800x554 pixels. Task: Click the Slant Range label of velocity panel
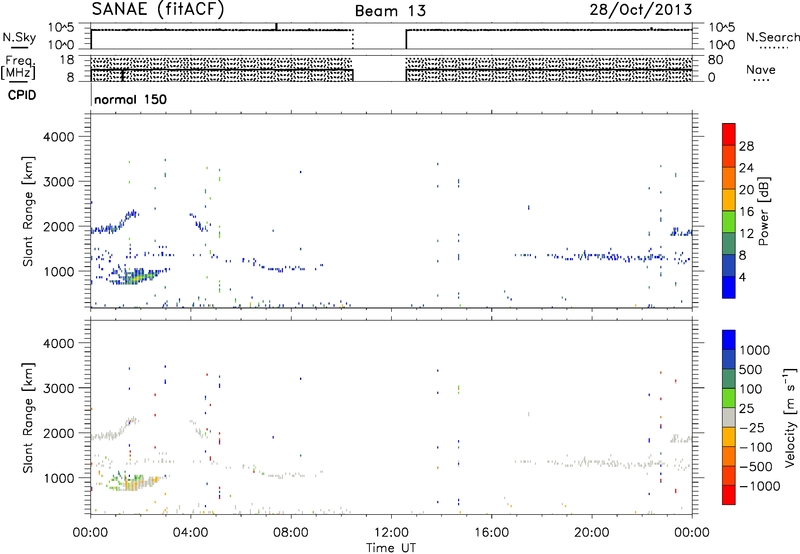(x=28, y=418)
